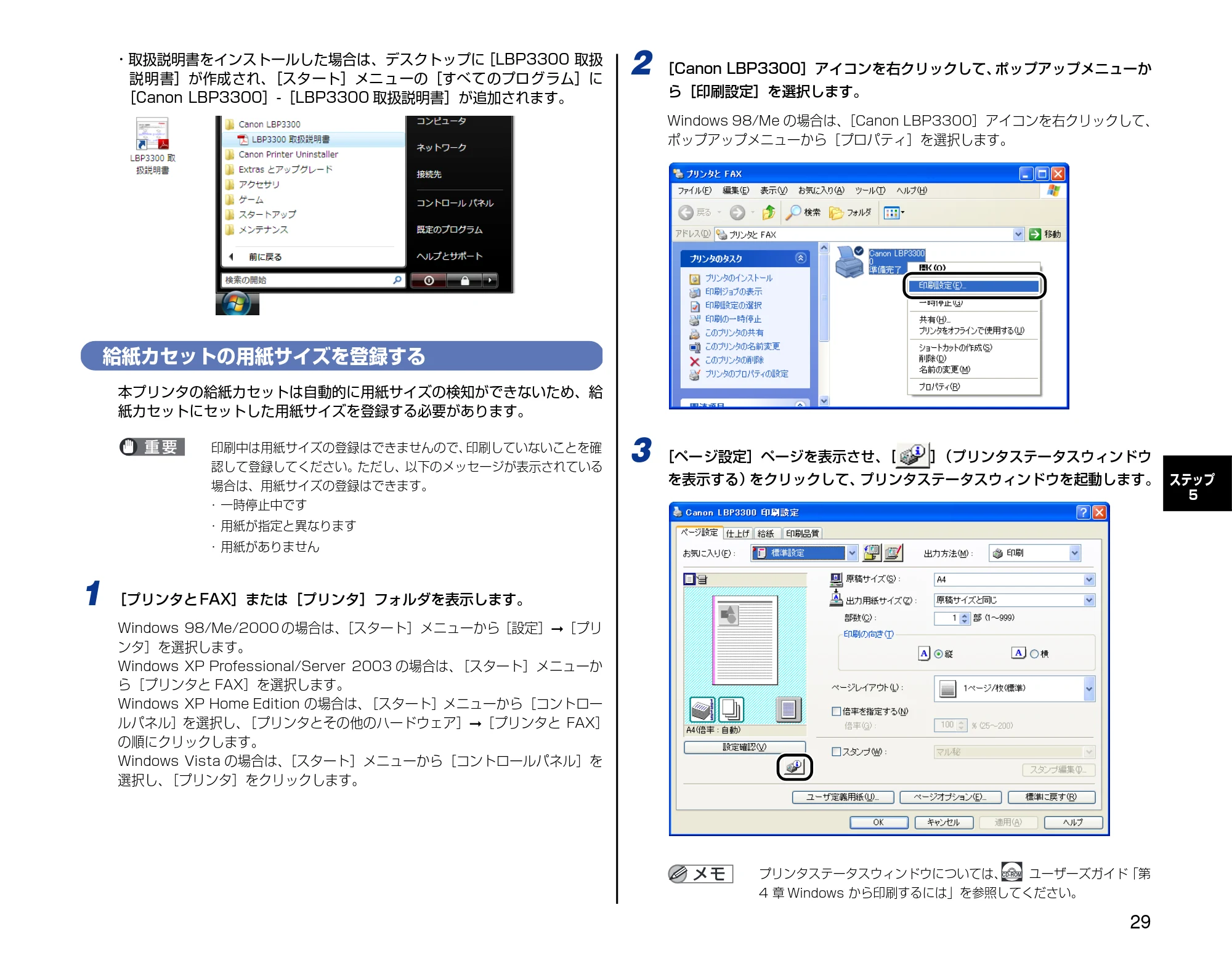Click the page layout icon in preview
The image size is (1232, 958).
788,710
